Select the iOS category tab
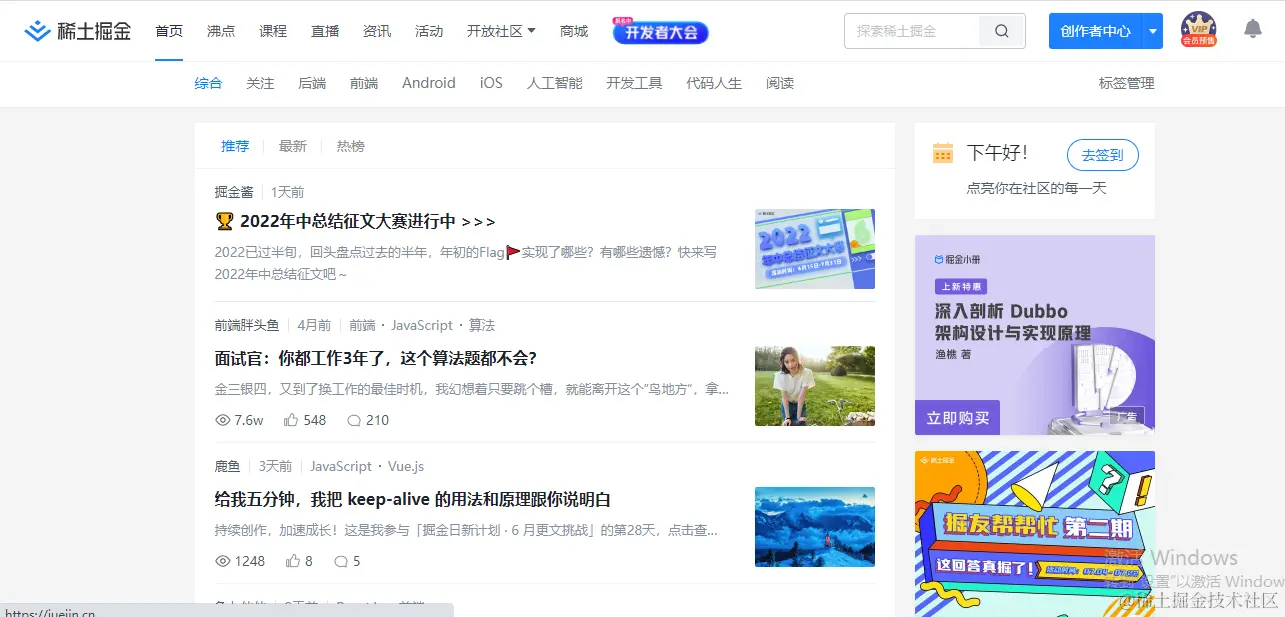 (x=491, y=83)
